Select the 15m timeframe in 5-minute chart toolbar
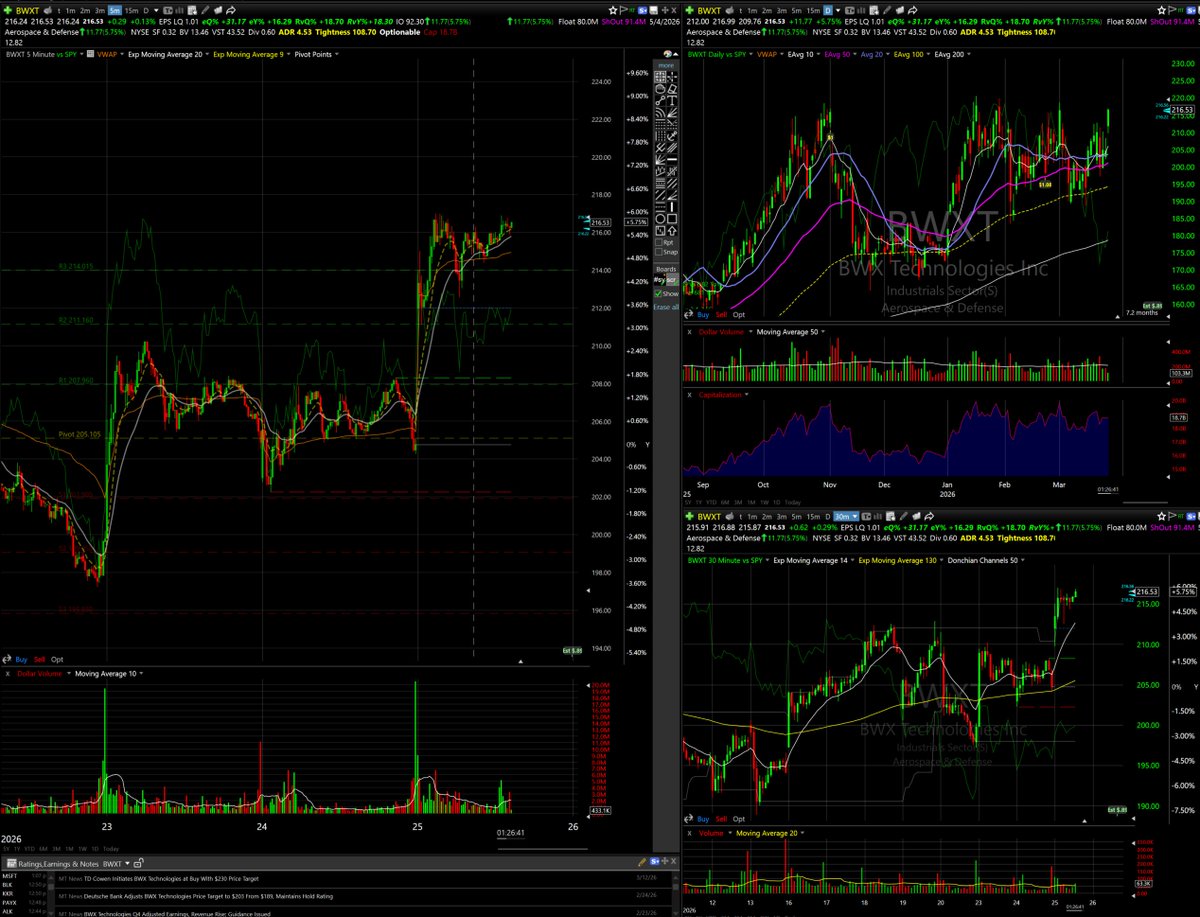Image resolution: width=1200 pixels, height=917 pixels. coord(131,11)
